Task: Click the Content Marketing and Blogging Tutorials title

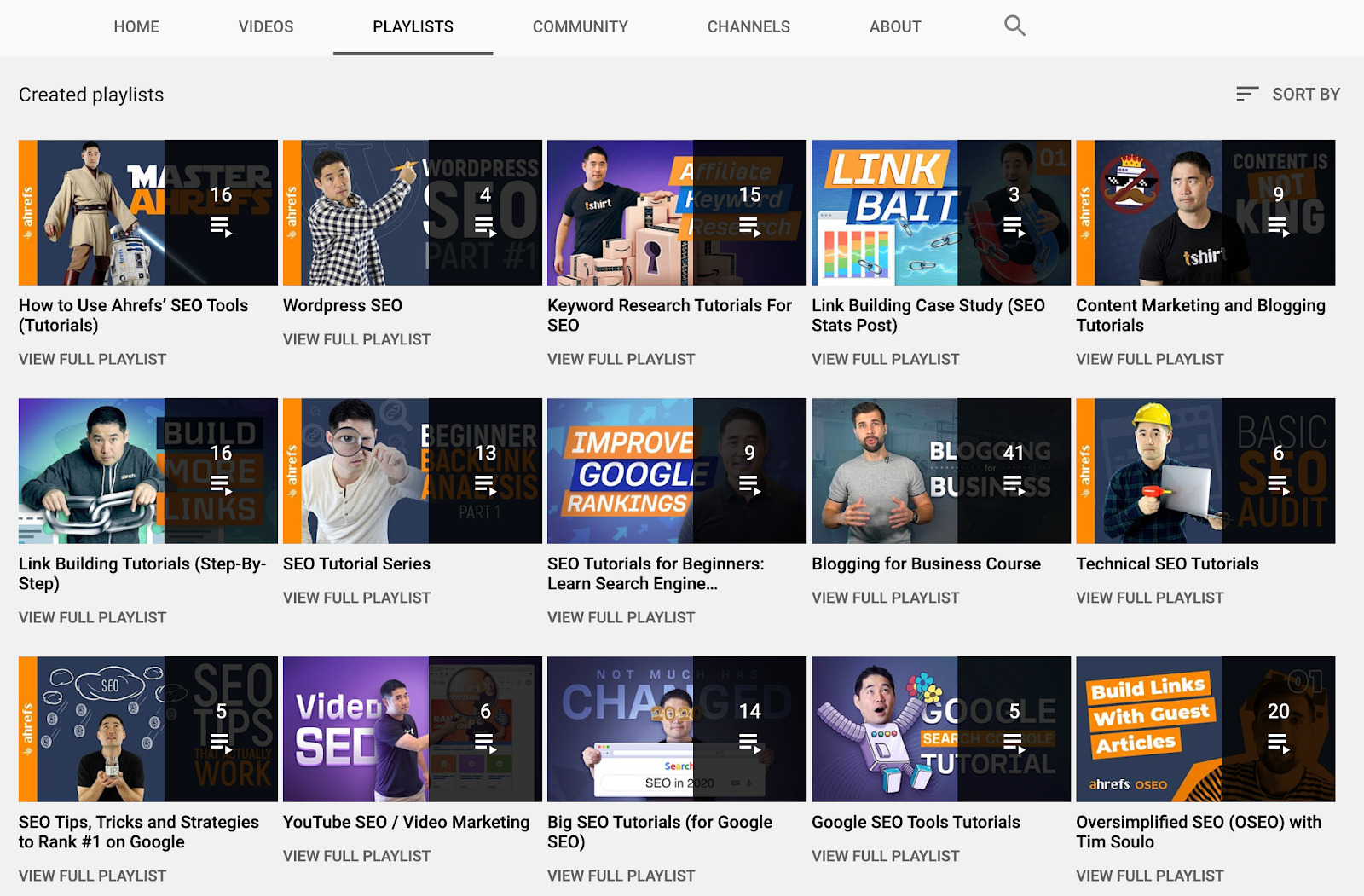Action: pyautogui.click(x=1200, y=315)
